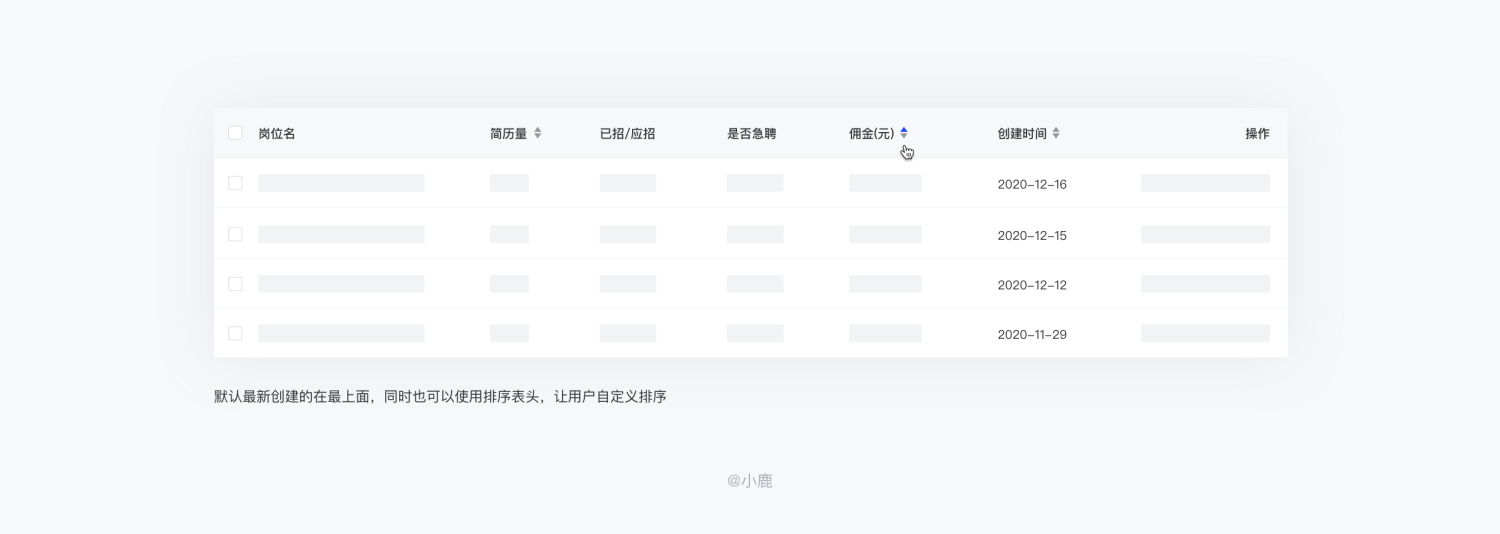Image resolution: width=1500 pixels, height=534 pixels.
Task: Select the 2020-12-12 row checkbox
Action: coord(235,284)
